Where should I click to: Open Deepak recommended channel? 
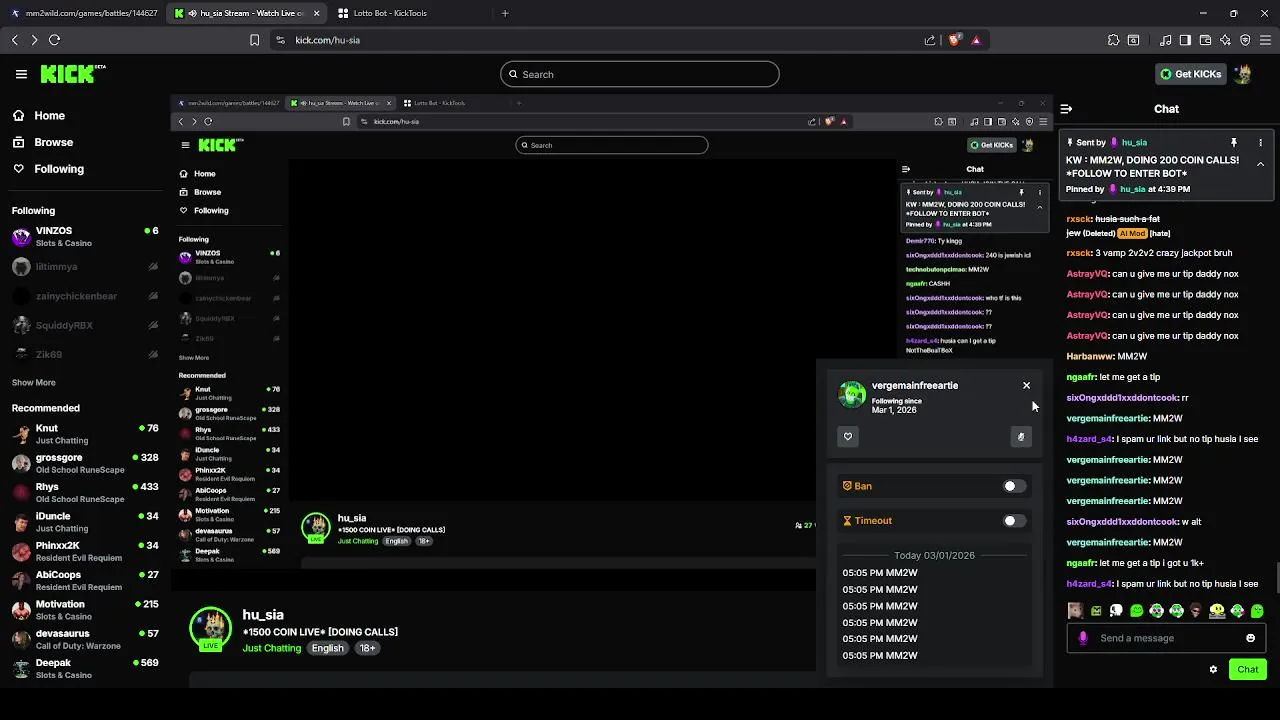(x=85, y=668)
